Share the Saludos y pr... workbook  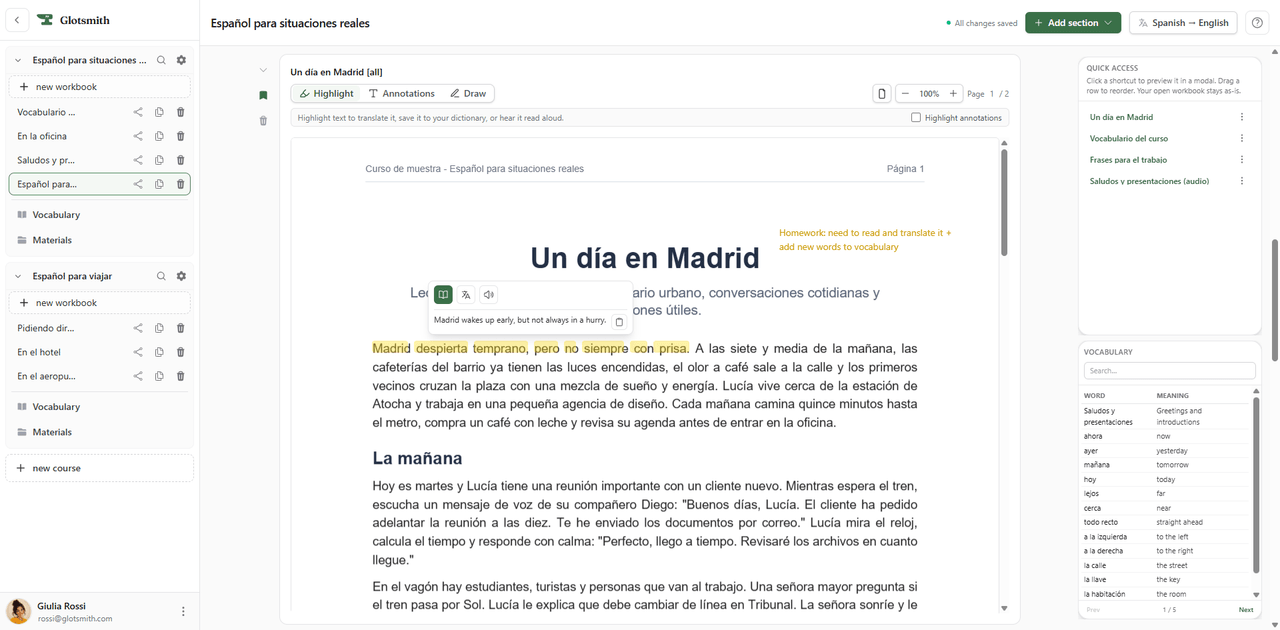[x=138, y=160]
